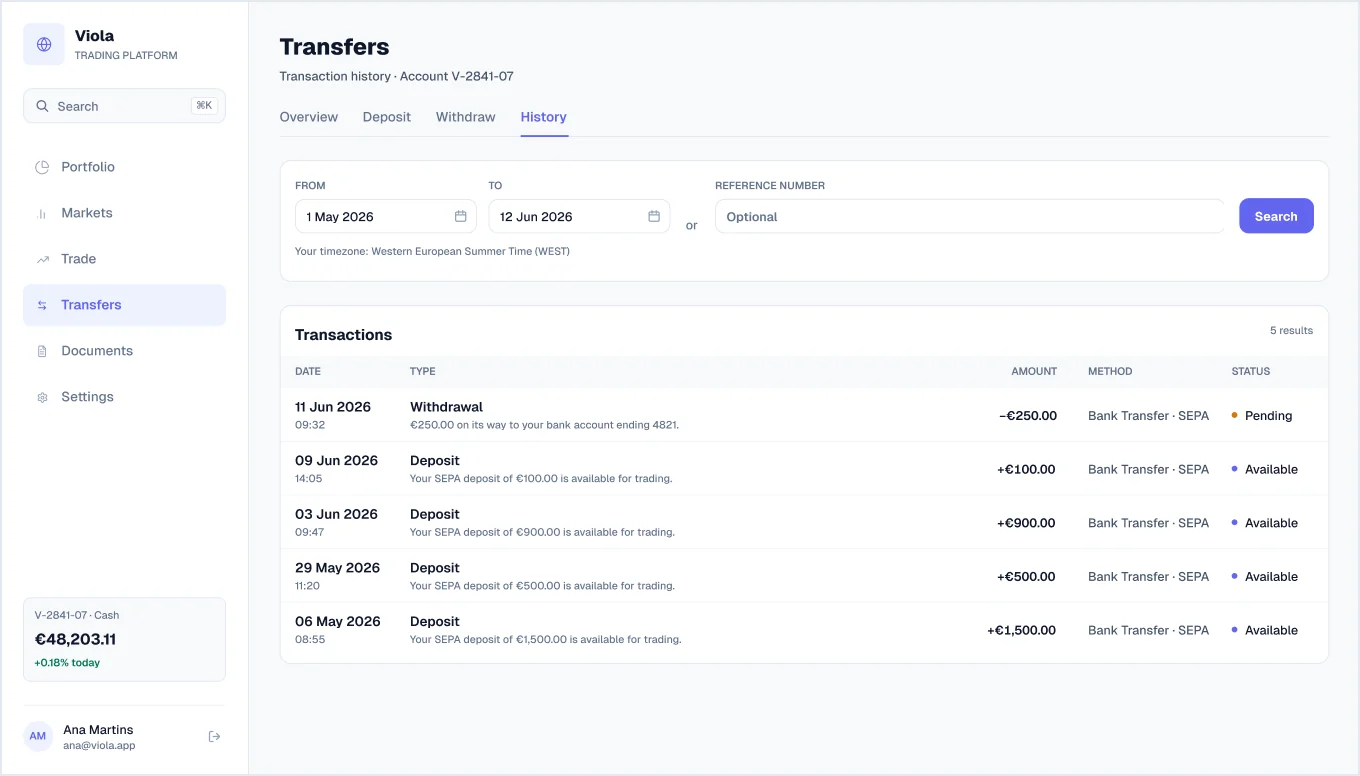
Task: Click the 11 Jun 2026 Withdrawal row title
Action: point(446,407)
